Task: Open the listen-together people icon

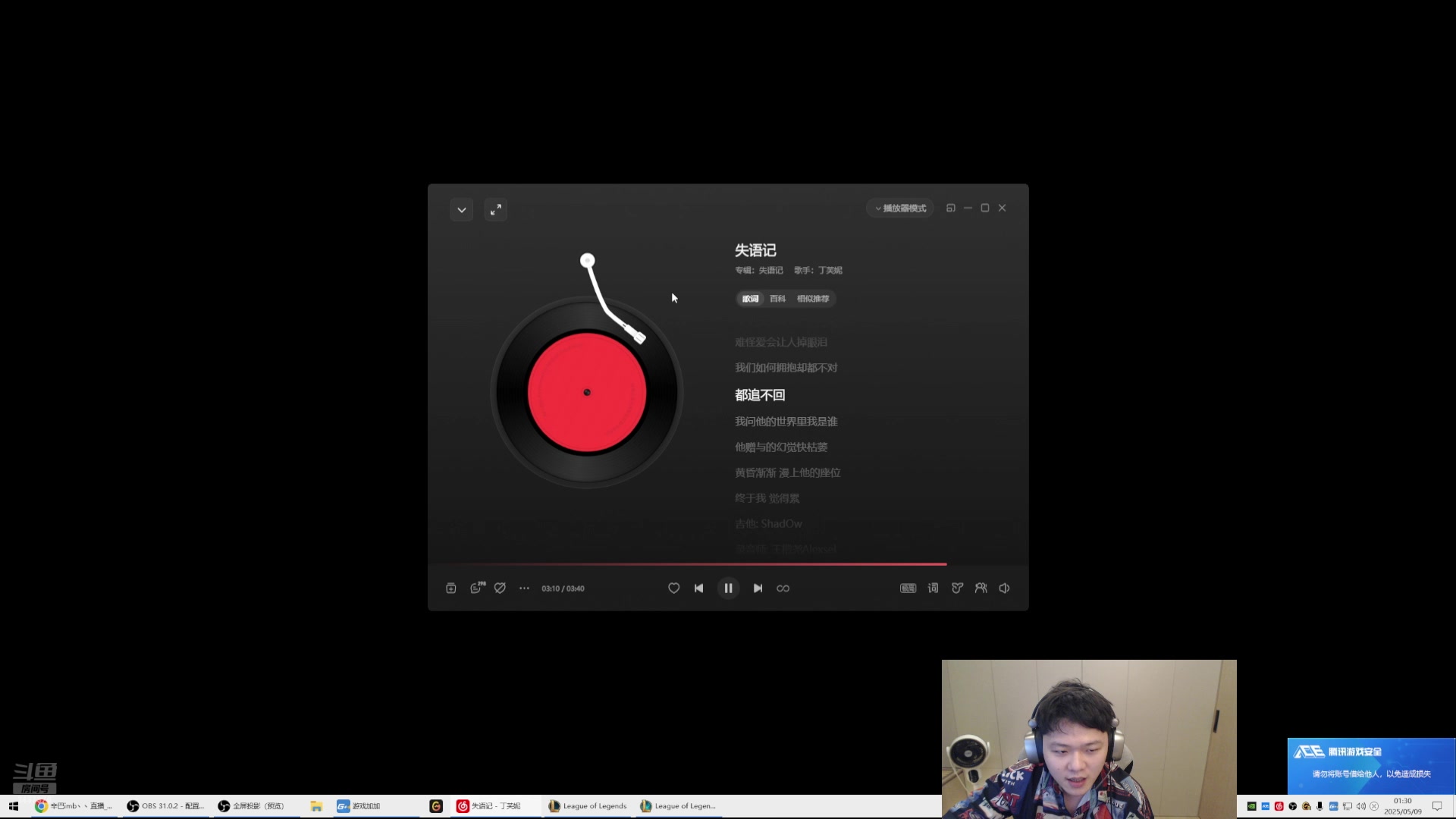Action: 981,588
